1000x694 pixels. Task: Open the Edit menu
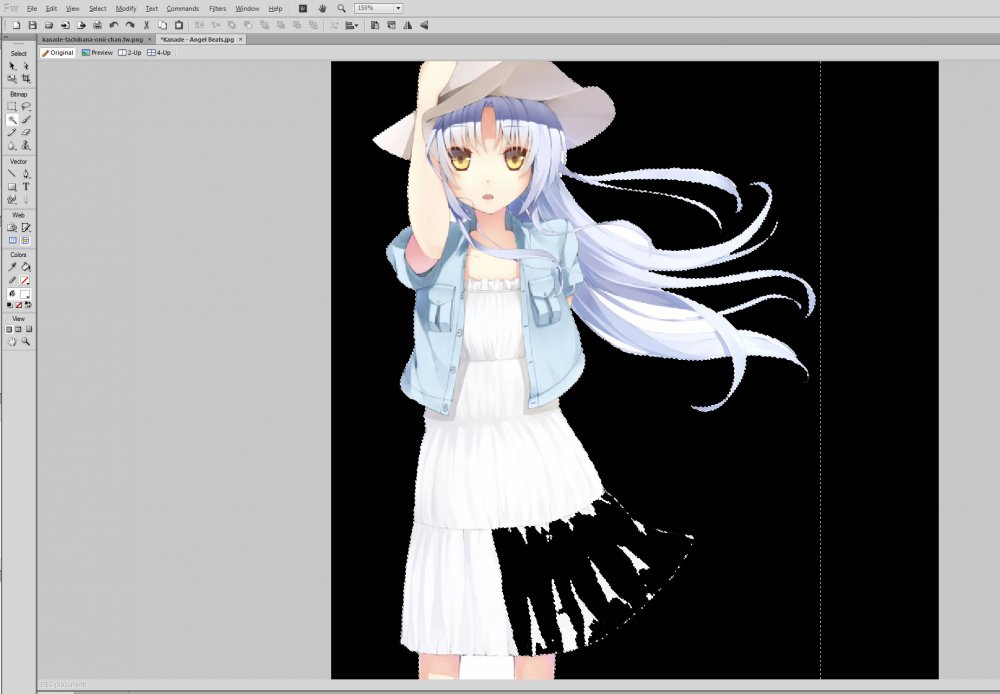[52, 9]
